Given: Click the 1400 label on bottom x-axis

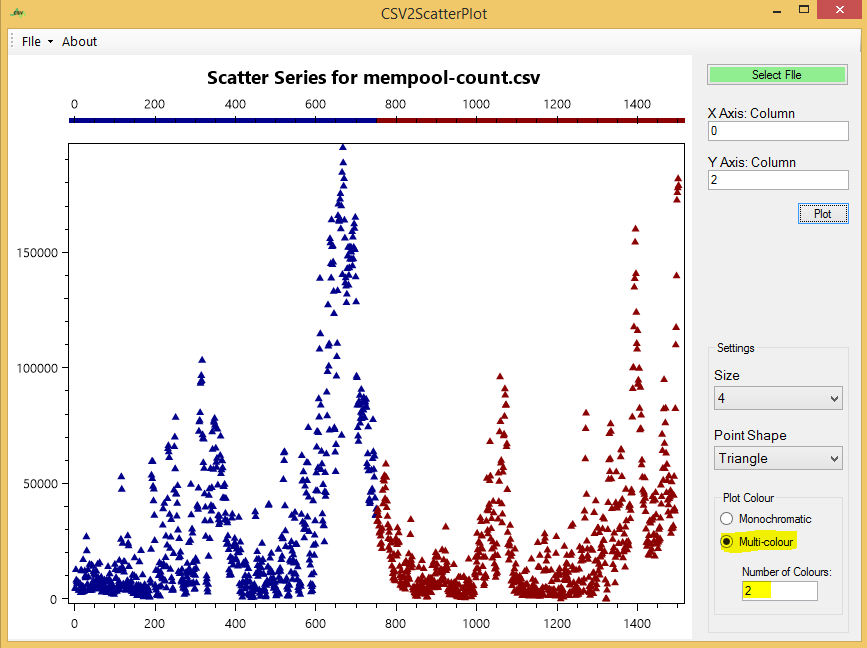Looking at the screenshot, I should 637,624.
